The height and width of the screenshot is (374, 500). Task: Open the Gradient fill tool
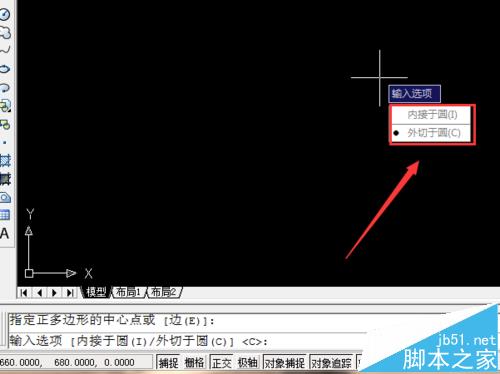5,179
